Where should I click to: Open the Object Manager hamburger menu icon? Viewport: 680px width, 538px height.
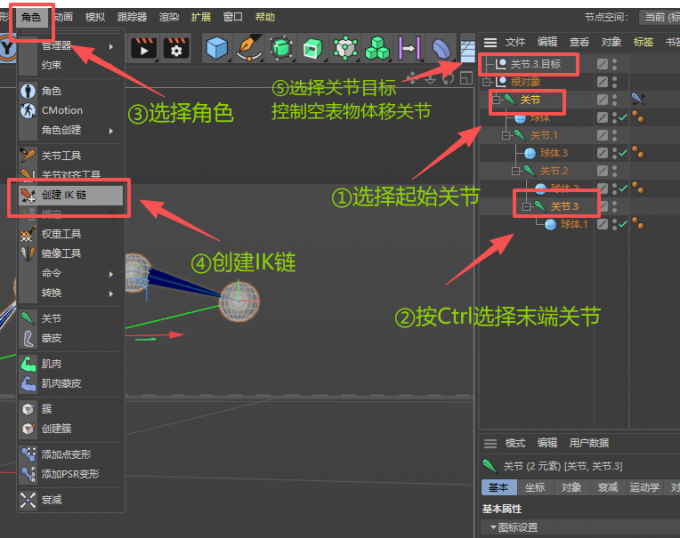click(490, 42)
